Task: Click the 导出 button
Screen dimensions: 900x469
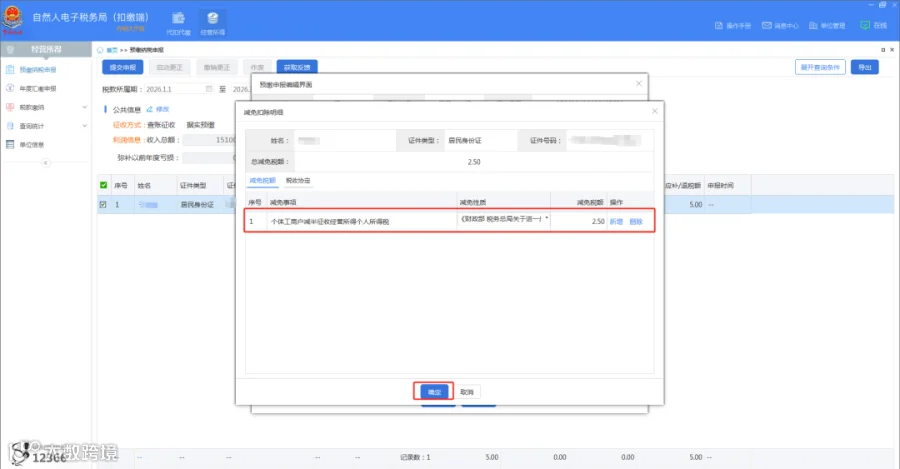Action: tap(864, 67)
